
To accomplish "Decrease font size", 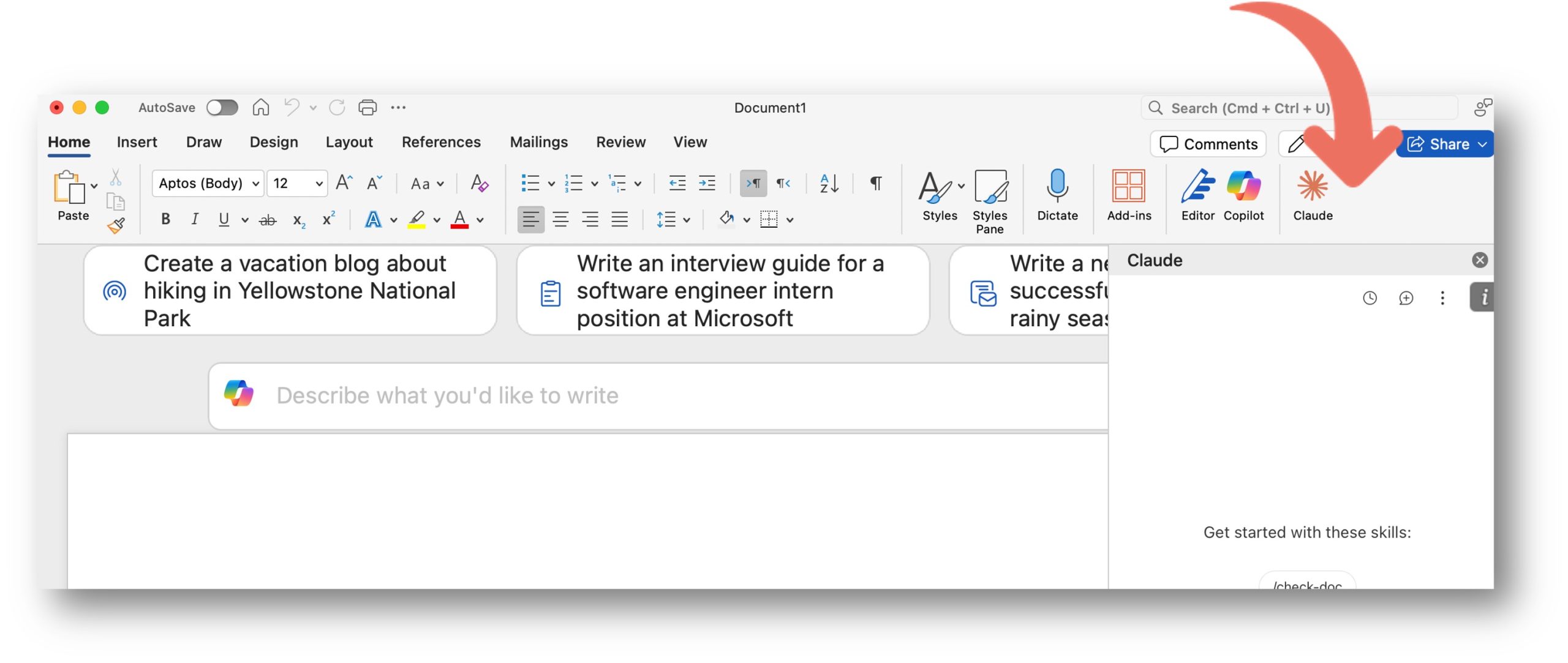I will pos(374,182).
